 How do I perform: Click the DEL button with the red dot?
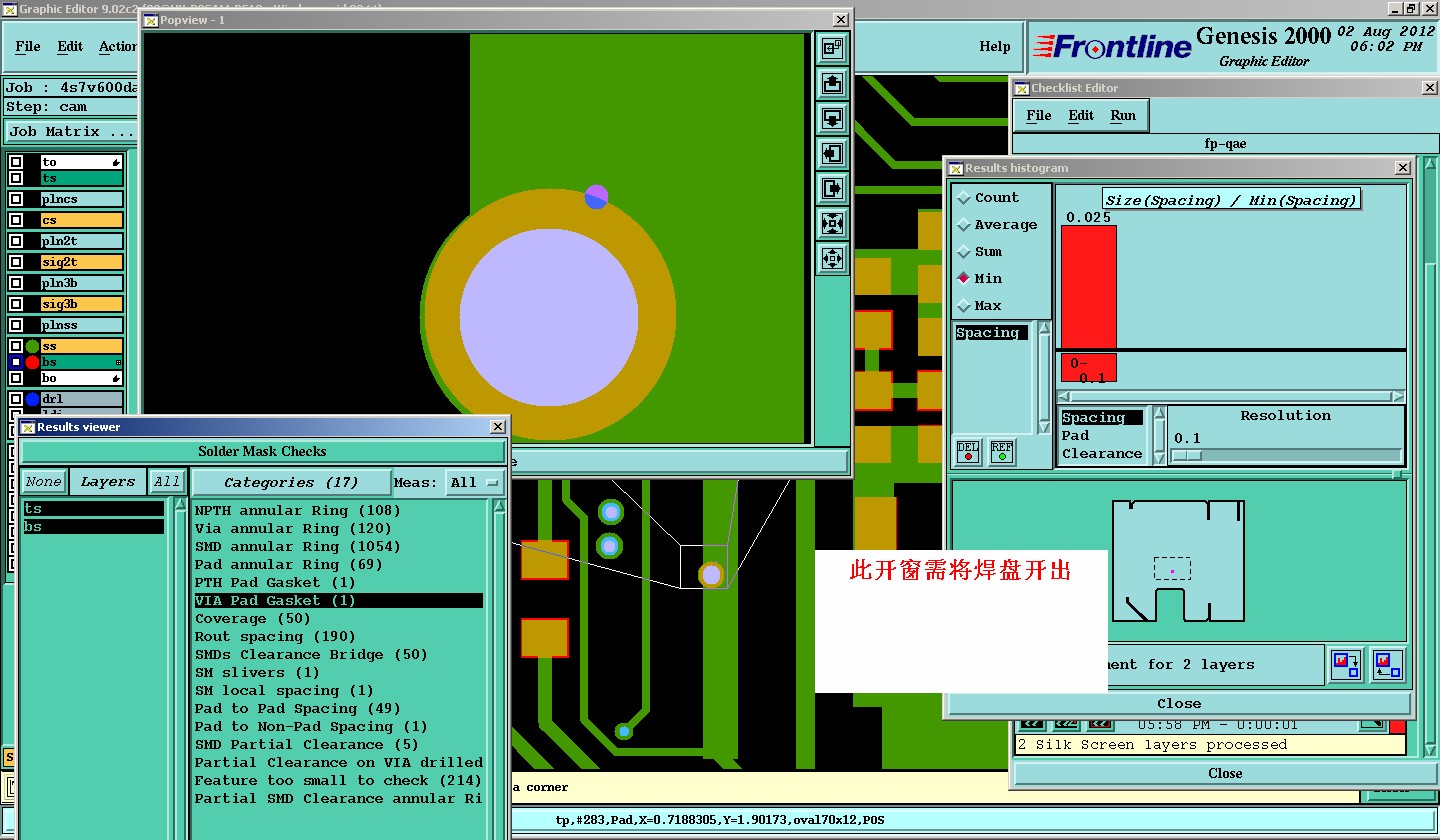968,452
